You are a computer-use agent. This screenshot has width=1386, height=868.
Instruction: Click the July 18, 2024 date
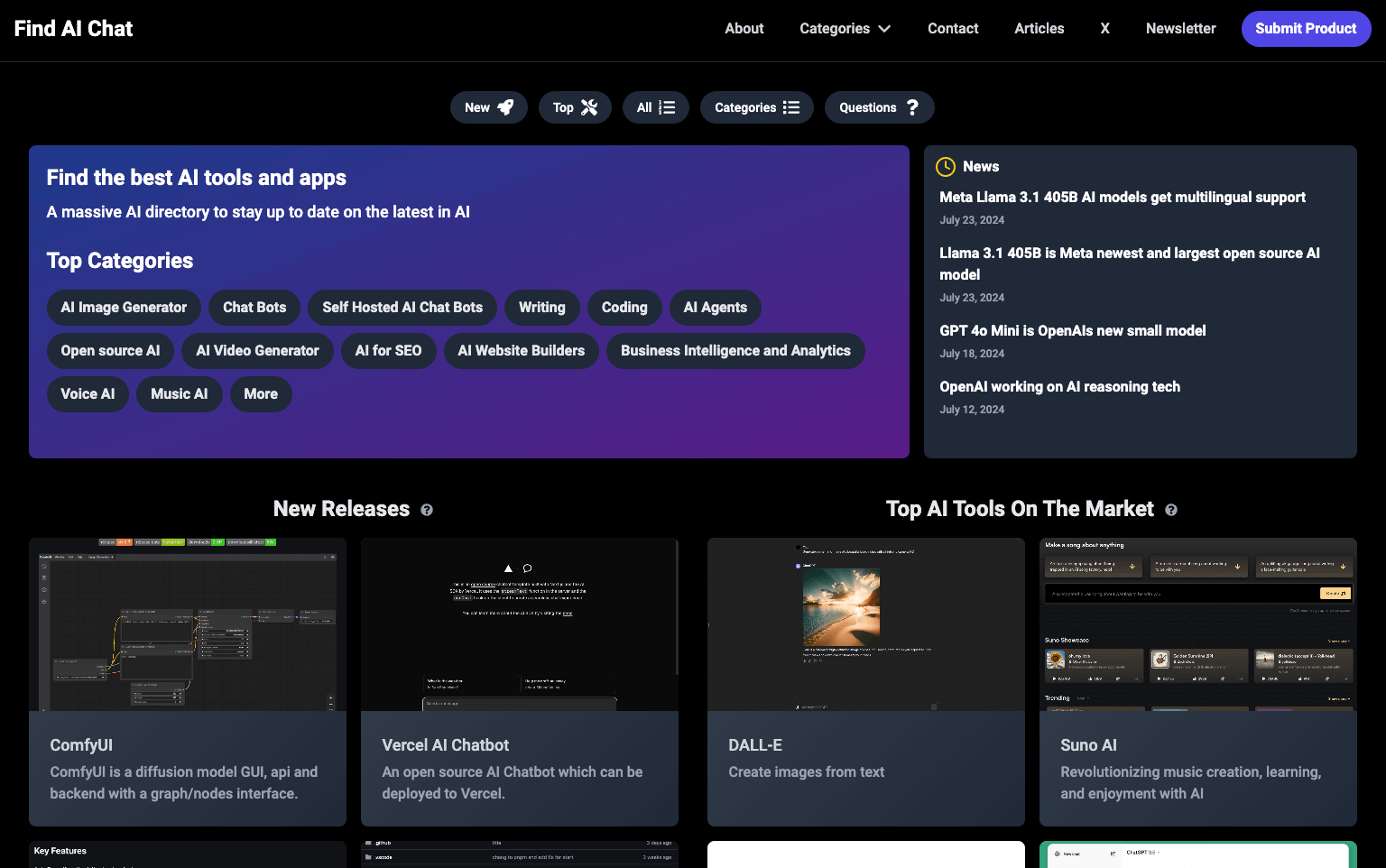[x=972, y=354]
